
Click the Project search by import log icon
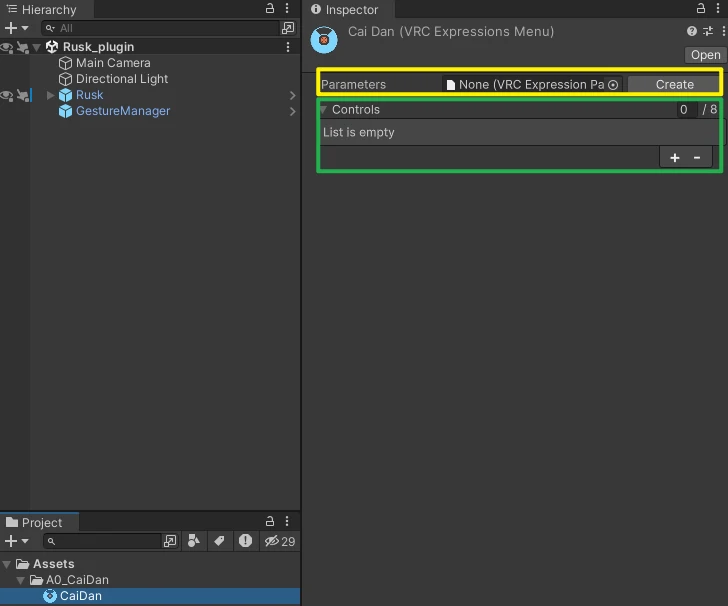pos(245,541)
